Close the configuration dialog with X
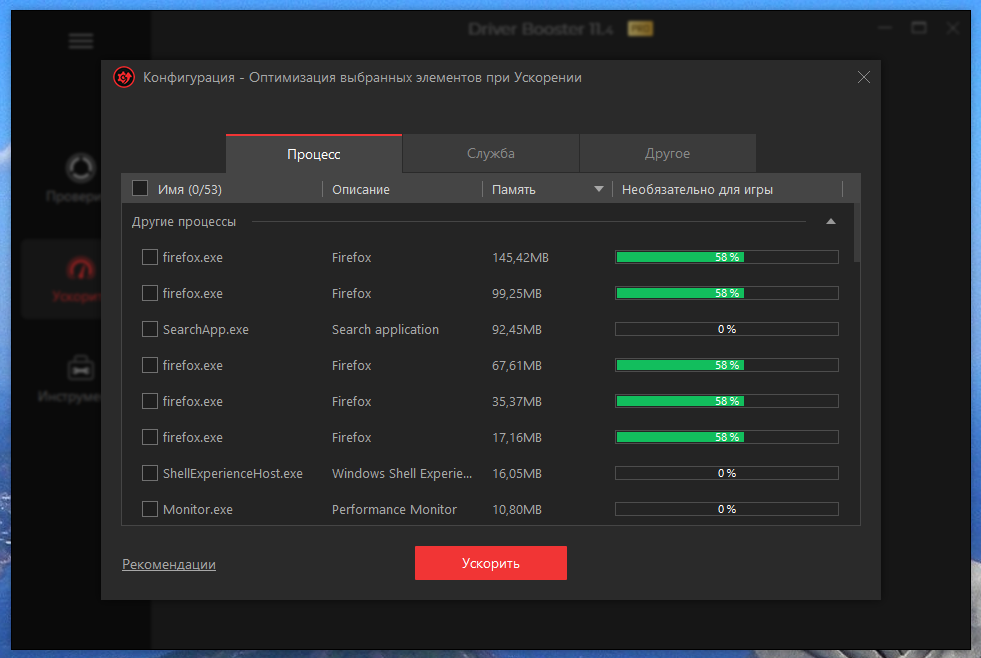 (863, 77)
